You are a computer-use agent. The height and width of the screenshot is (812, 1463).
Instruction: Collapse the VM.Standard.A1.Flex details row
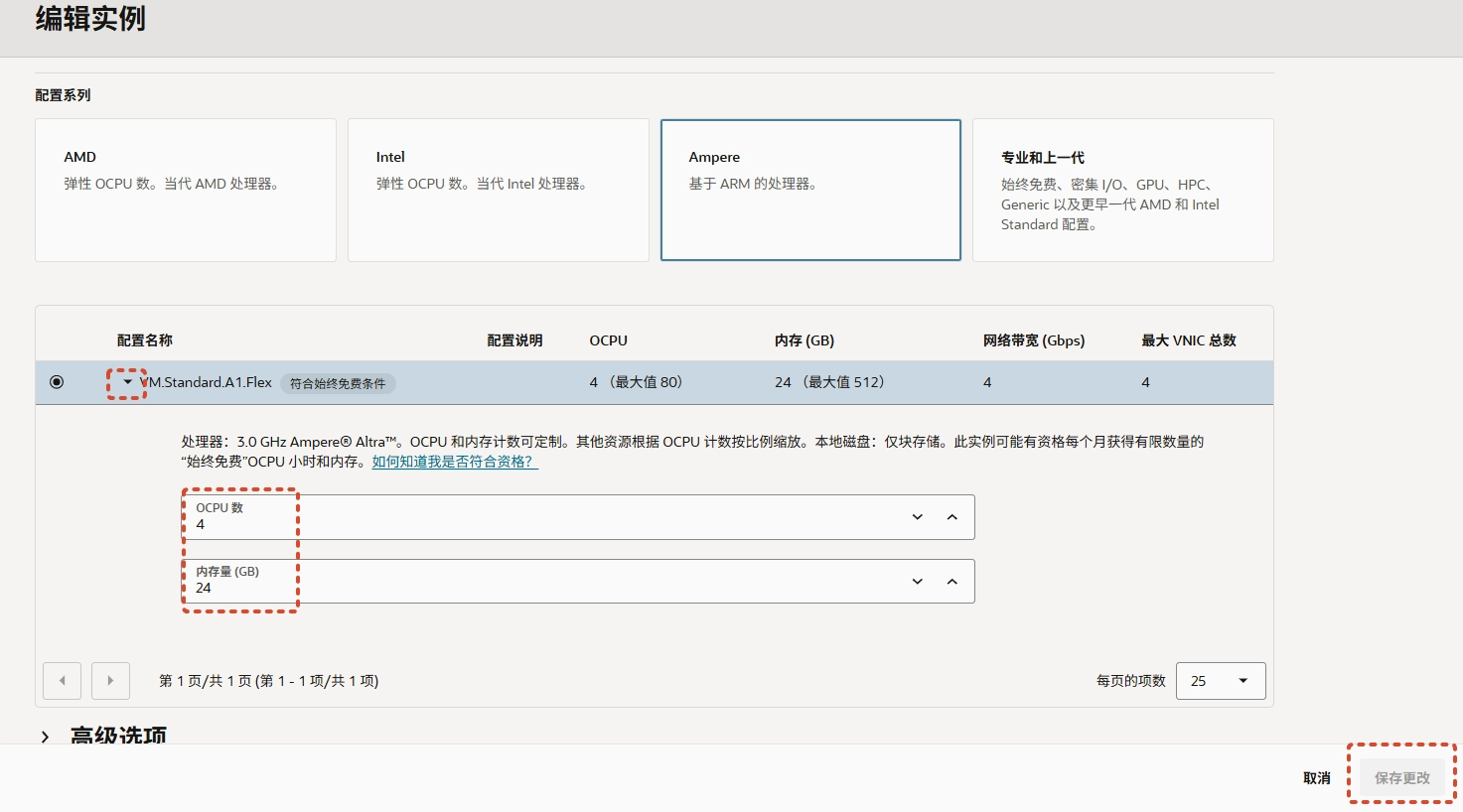126,381
